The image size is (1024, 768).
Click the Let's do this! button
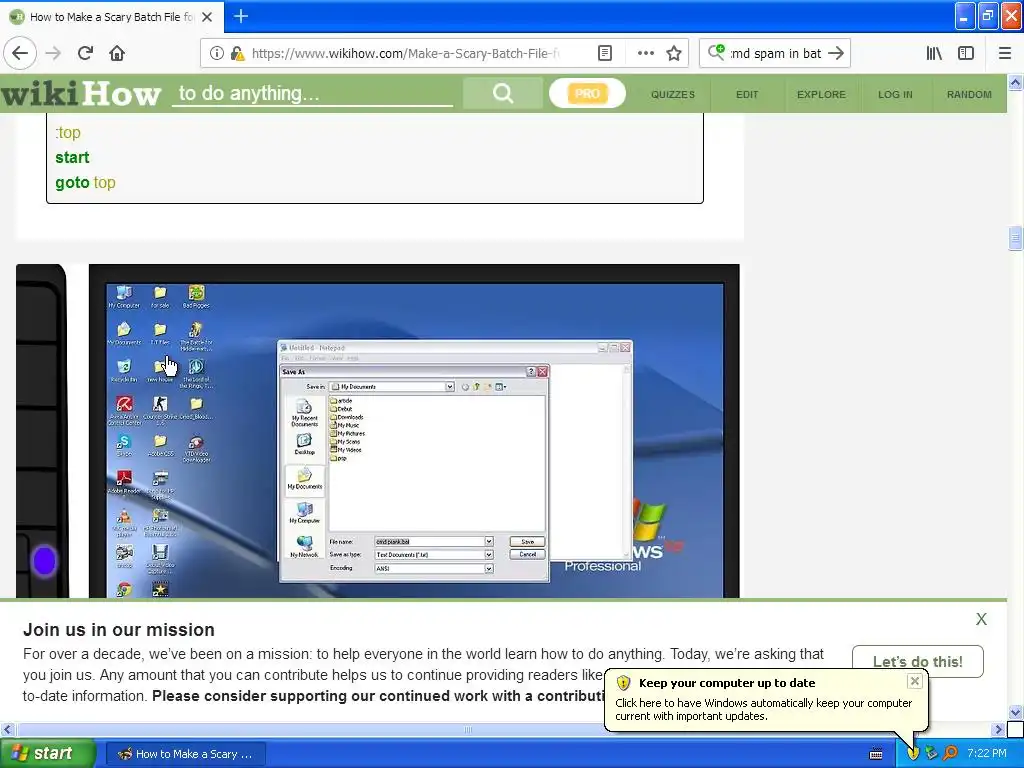click(x=918, y=662)
